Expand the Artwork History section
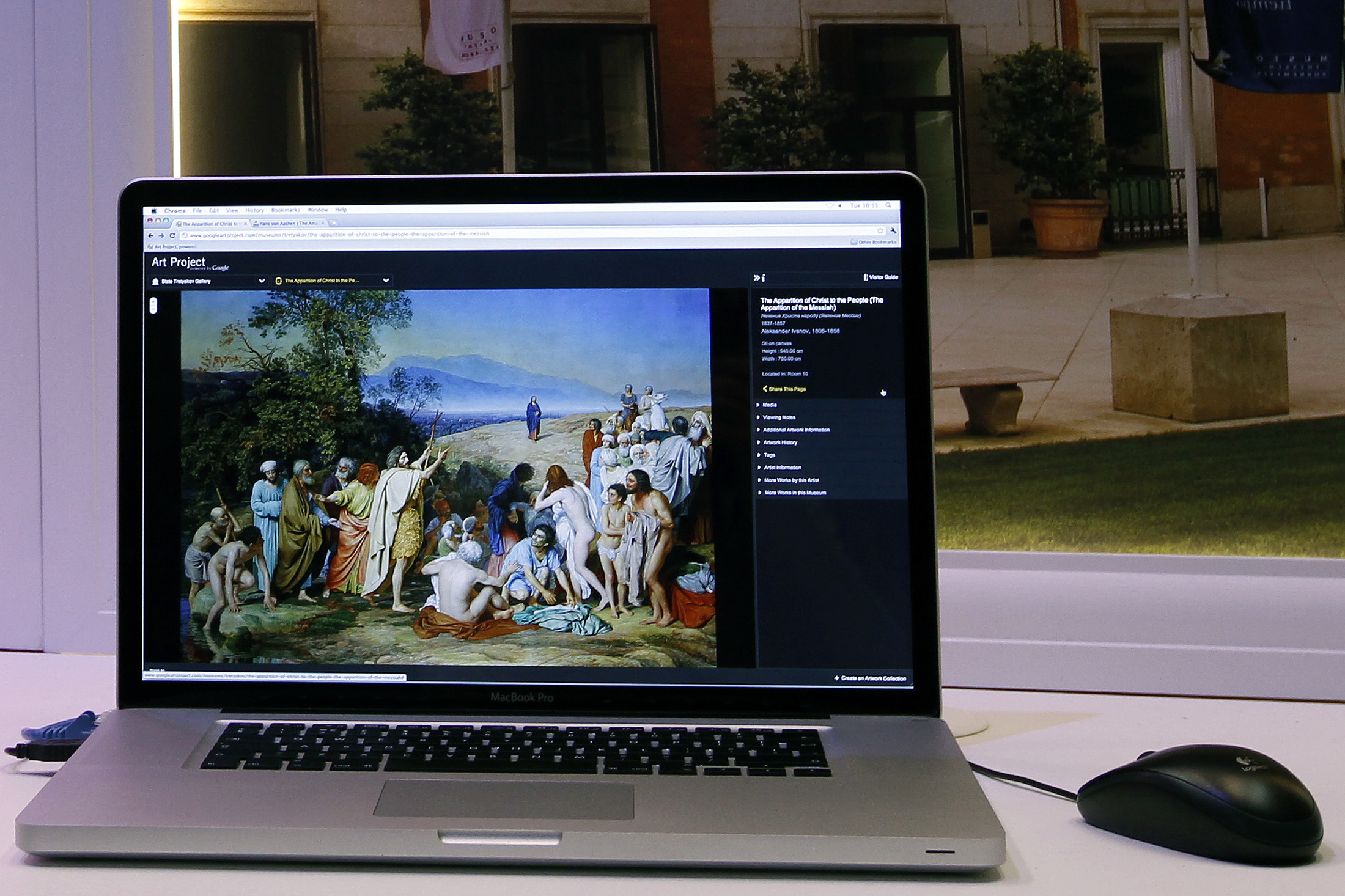Screen dimensions: 1345x896 [779, 442]
